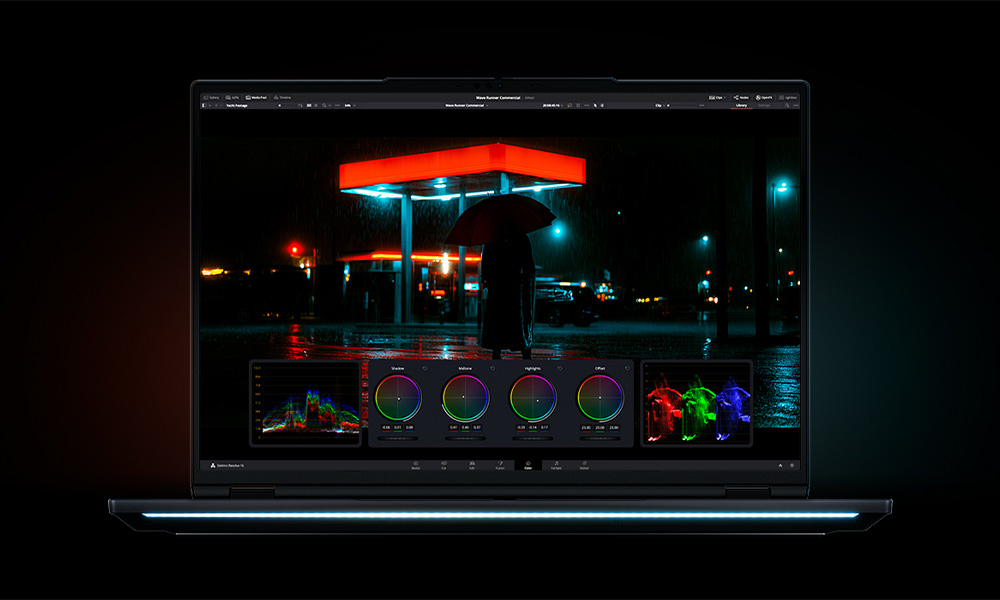Viewport: 1000px width, 600px height.
Task: Switch to the Media page
Action: click(416, 465)
